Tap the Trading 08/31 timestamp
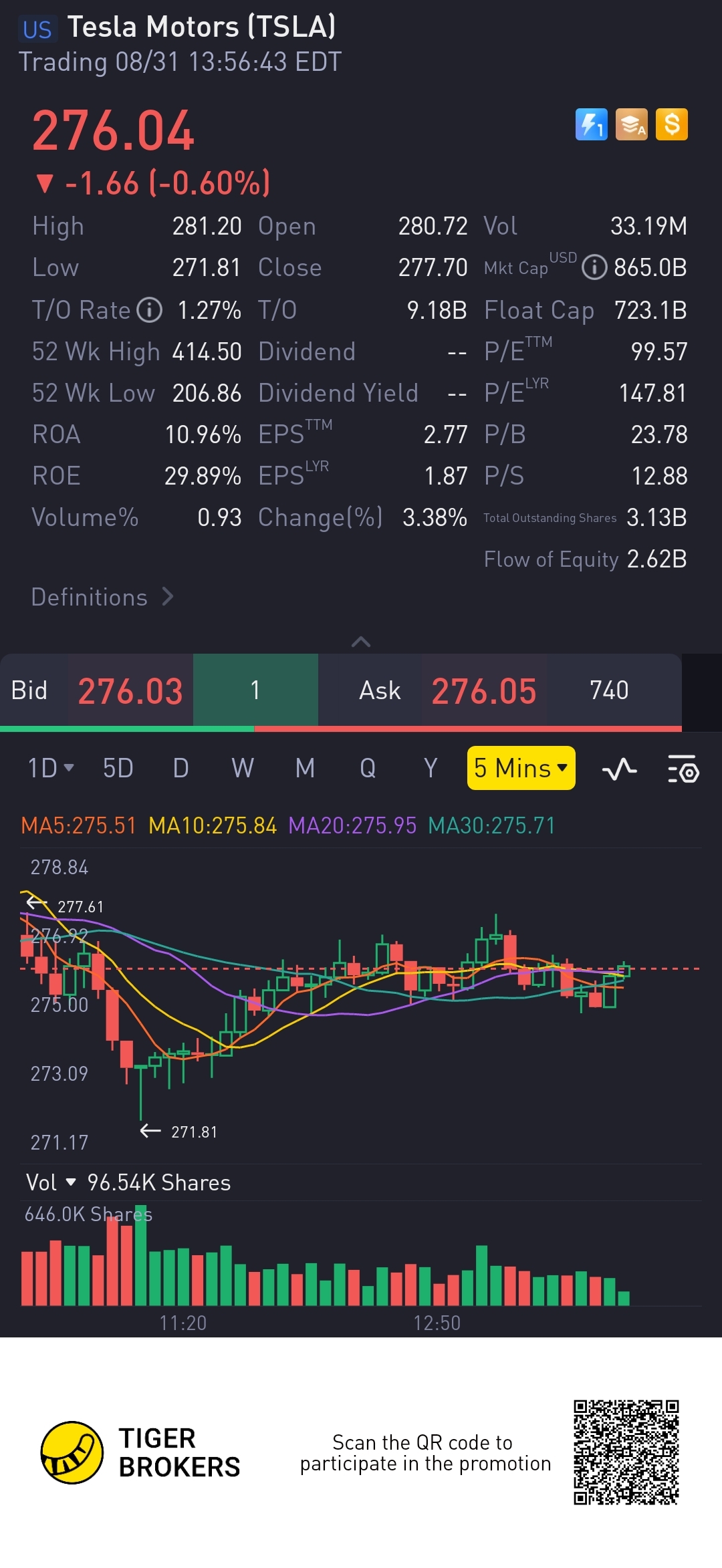This screenshot has height=1568, width=722. (x=180, y=62)
